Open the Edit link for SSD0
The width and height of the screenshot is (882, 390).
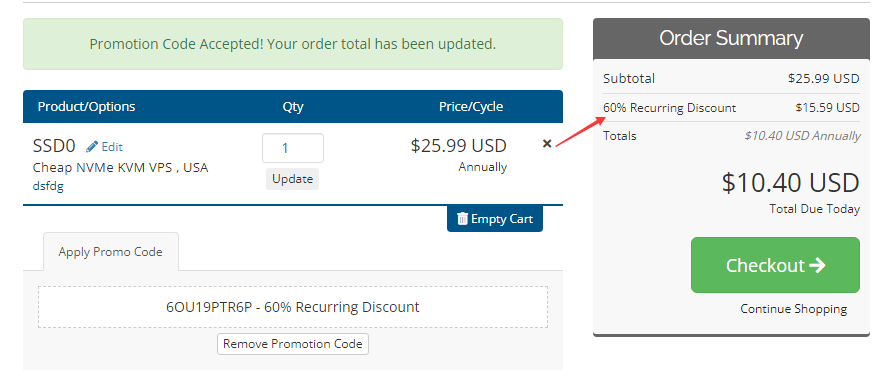[x=104, y=147]
